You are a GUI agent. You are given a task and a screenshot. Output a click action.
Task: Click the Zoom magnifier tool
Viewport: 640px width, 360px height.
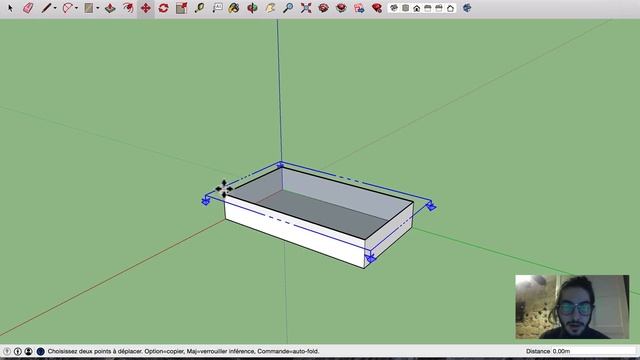288,8
